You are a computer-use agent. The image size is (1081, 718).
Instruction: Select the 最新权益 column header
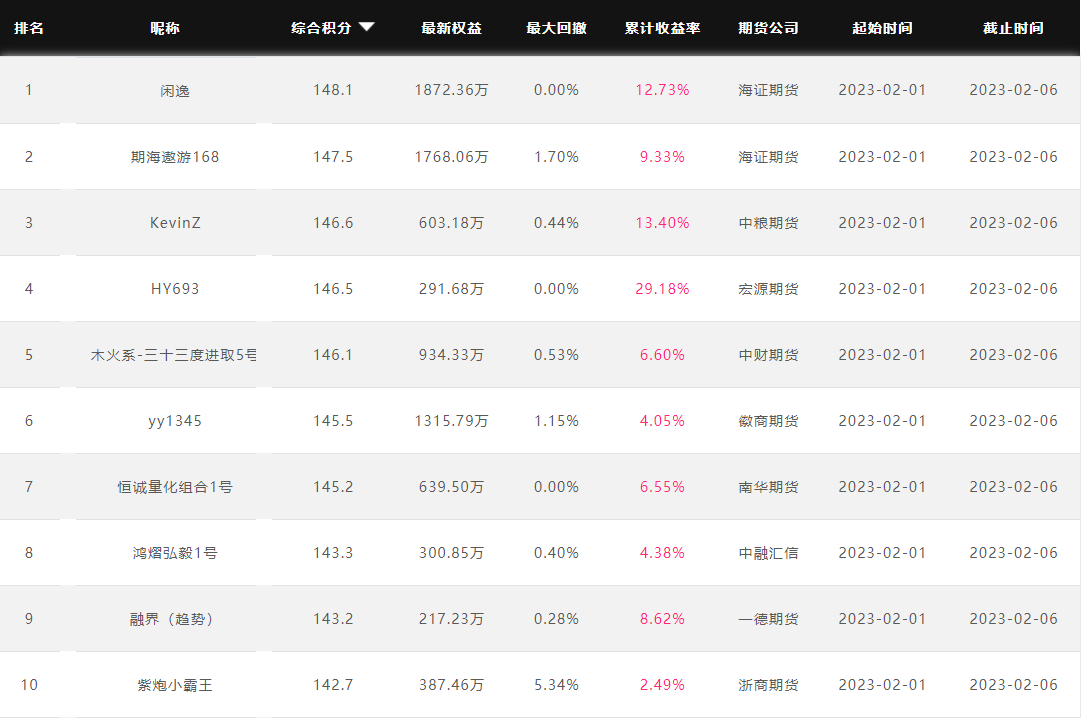[452, 28]
